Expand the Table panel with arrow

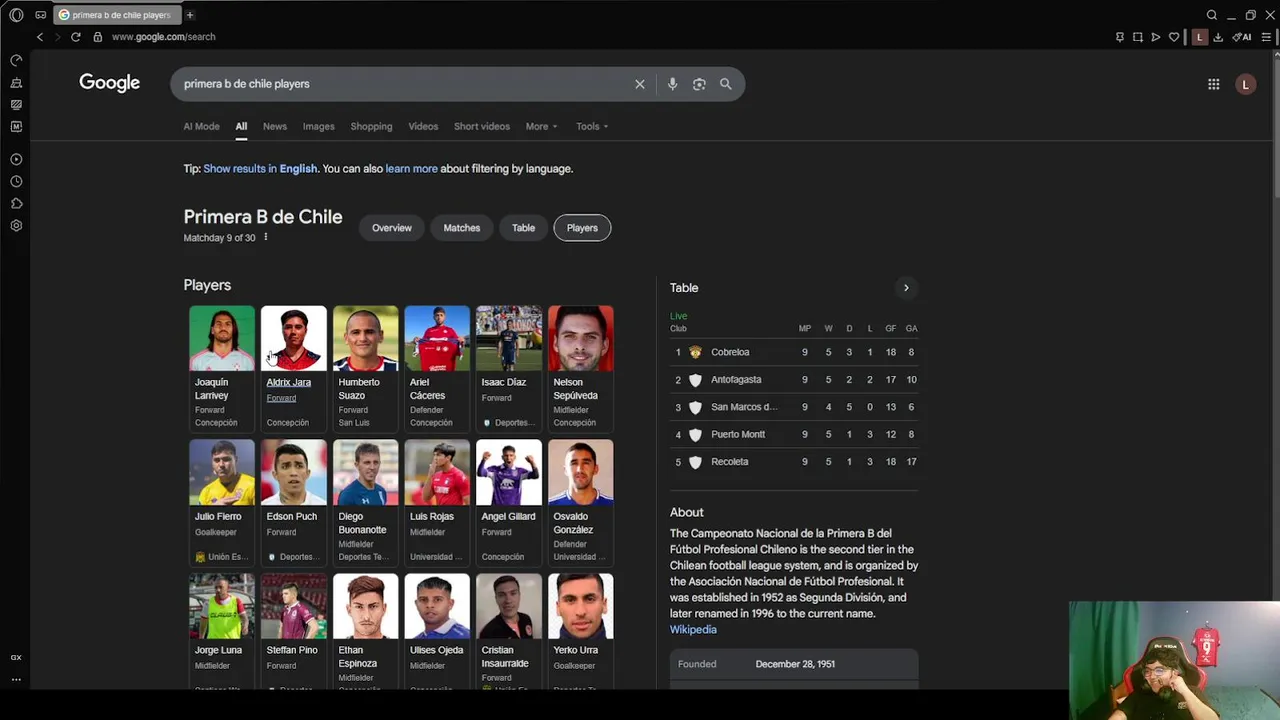click(x=906, y=288)
